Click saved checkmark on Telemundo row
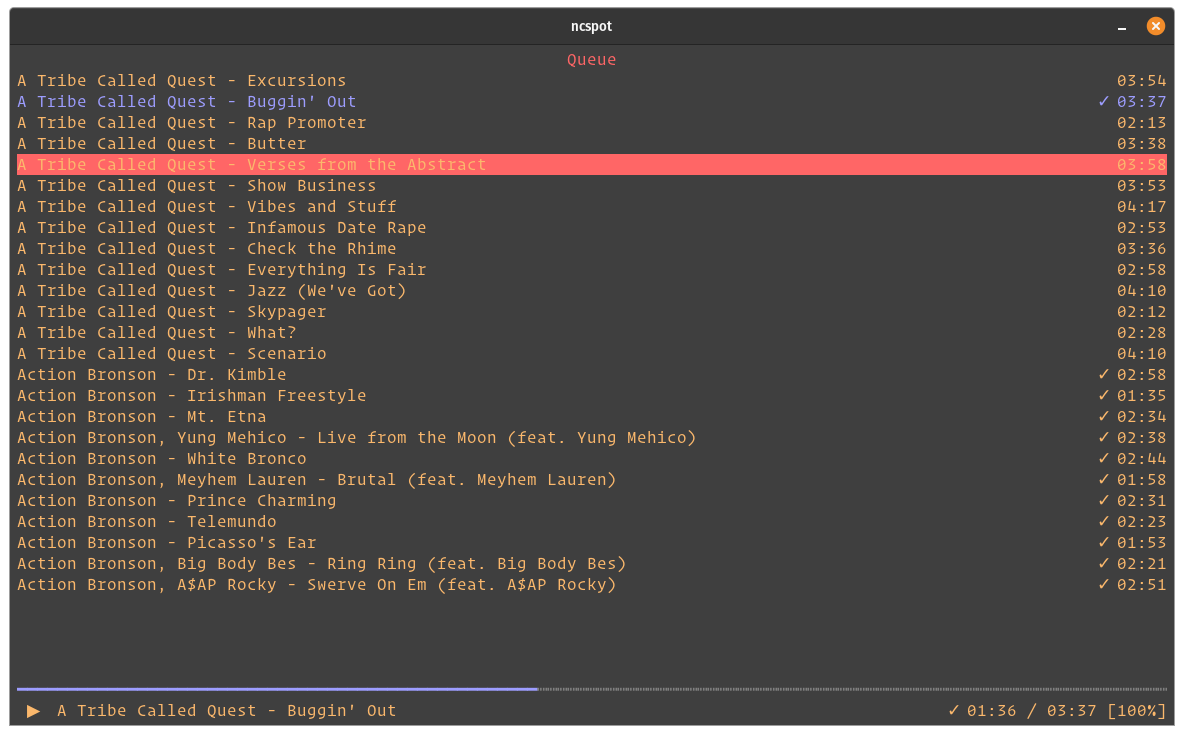 point(1104,521)
